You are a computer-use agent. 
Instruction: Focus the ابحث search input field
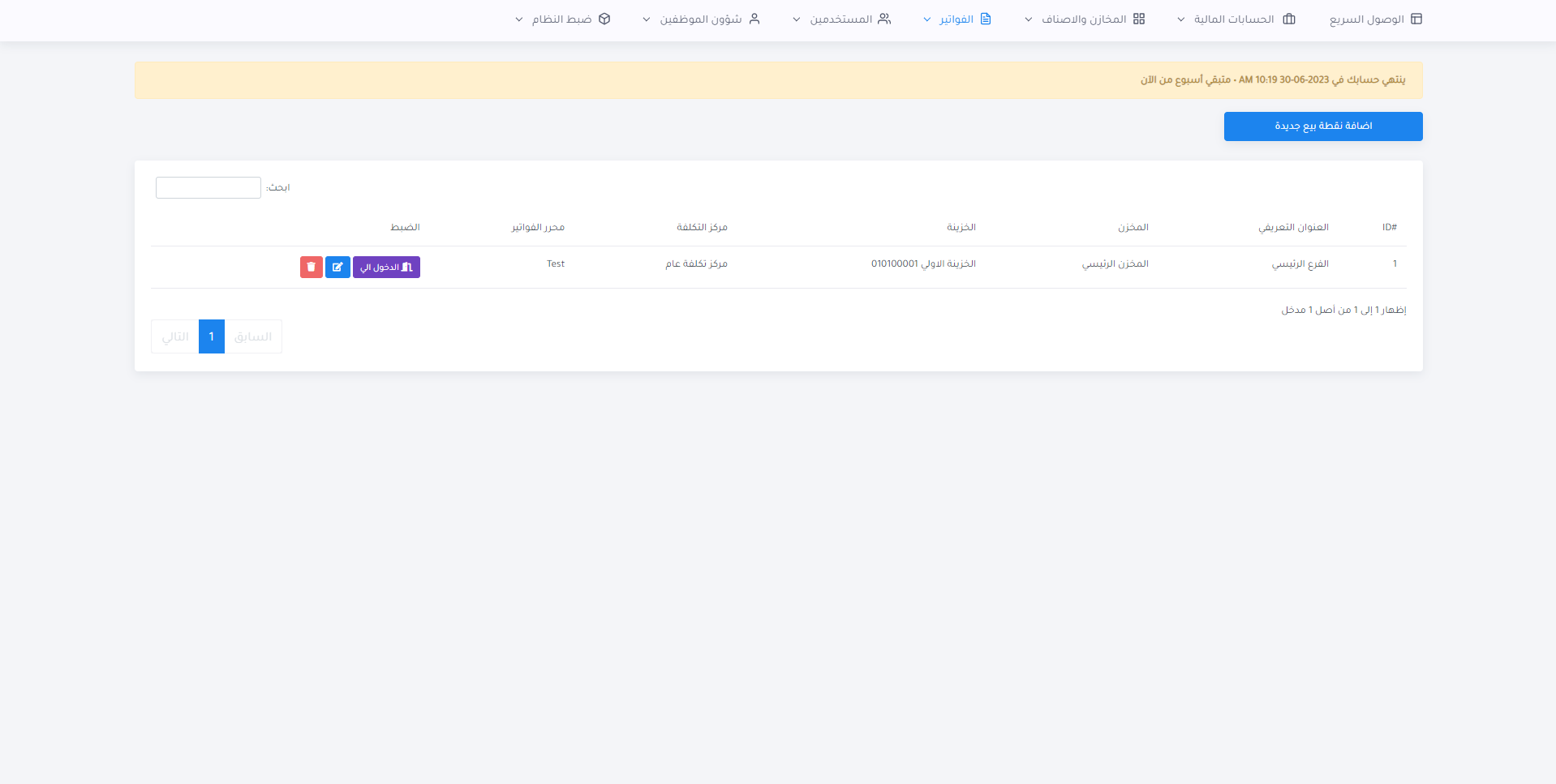pos(208,187)
